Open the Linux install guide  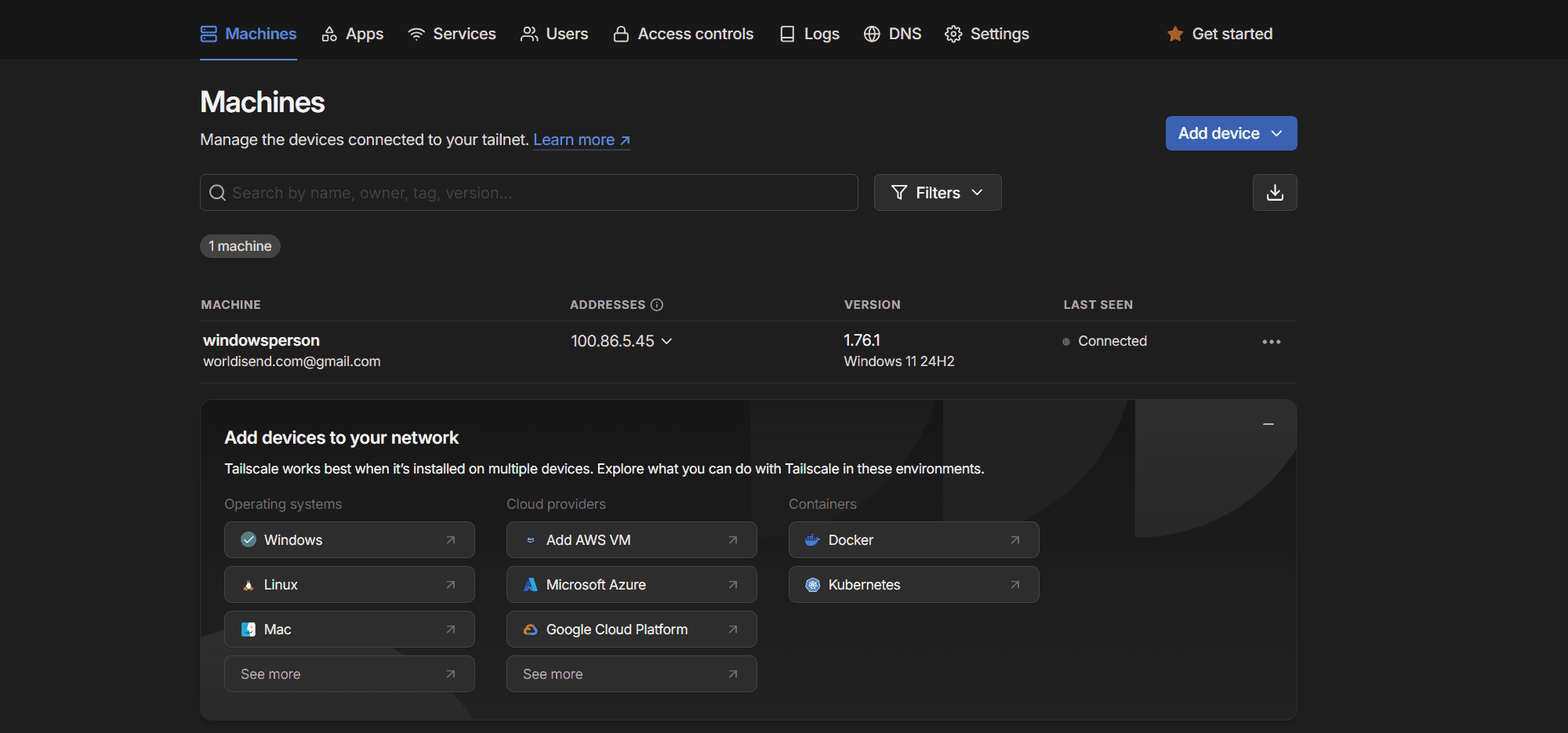tap(350, 585)
